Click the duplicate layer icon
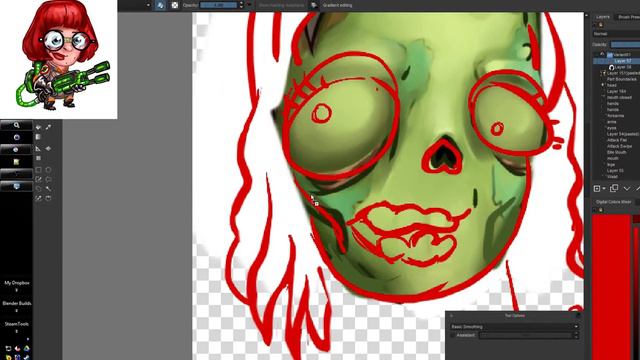The height and width of the screenshot is (360, 640). pyautogui.click(x=613, y=188)
